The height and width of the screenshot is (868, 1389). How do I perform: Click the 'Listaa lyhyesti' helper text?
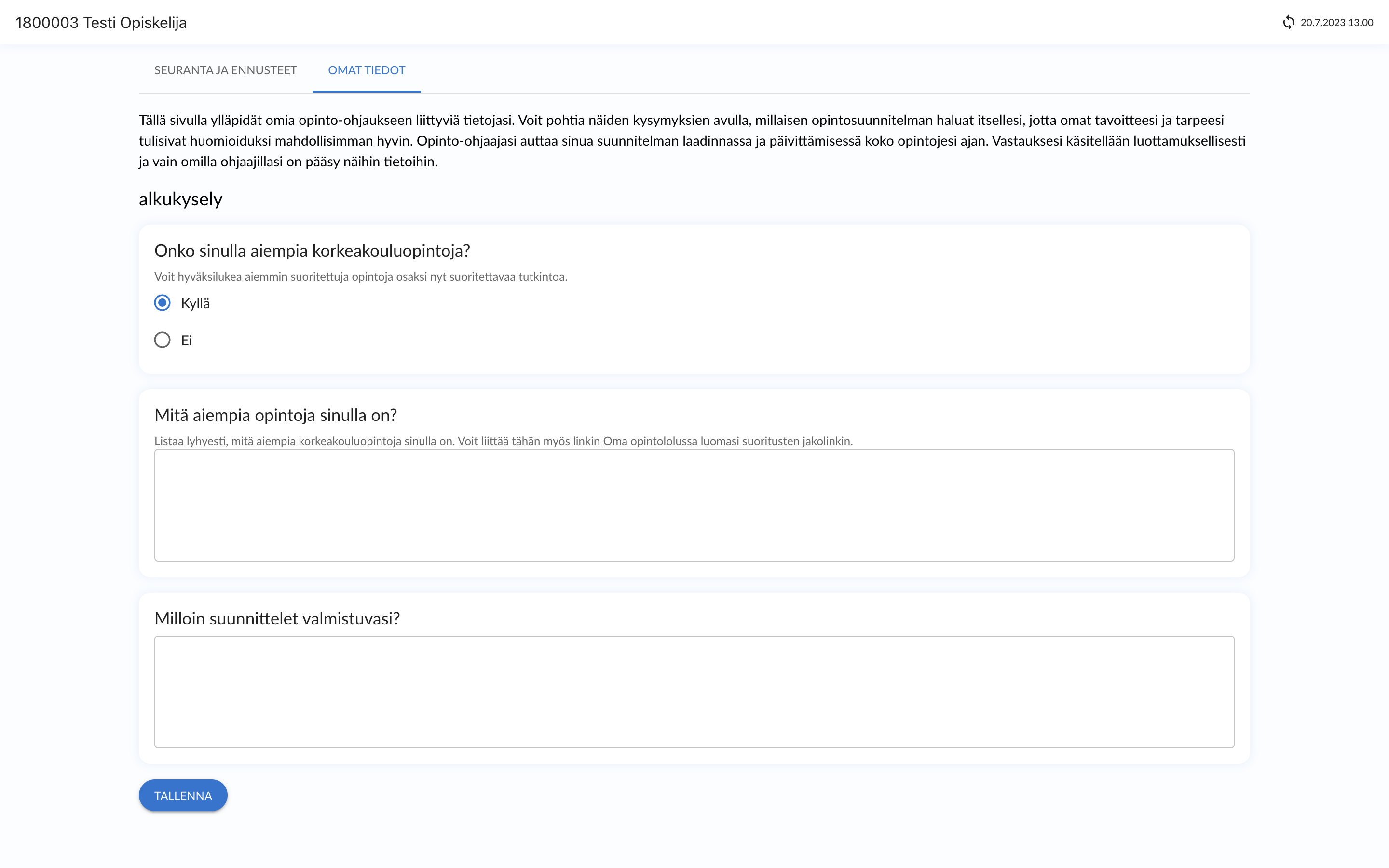click(x=504, y=441)
